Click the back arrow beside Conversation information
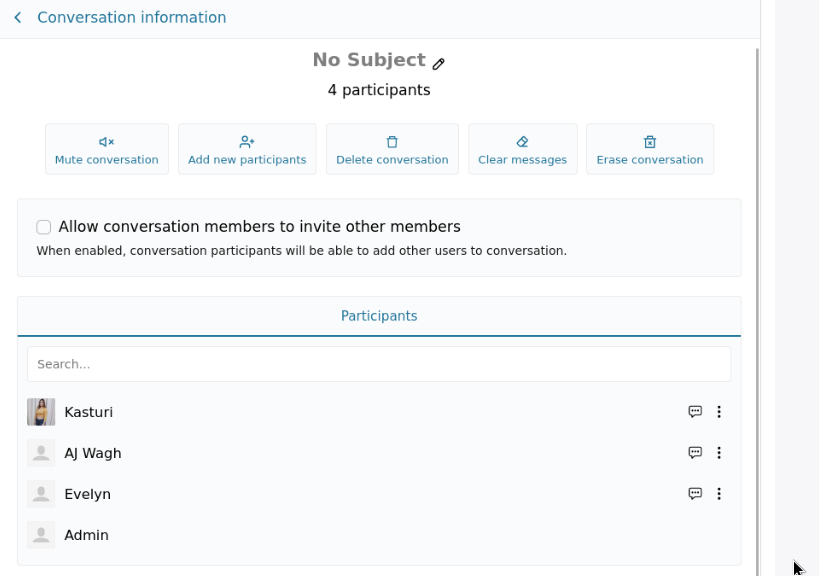Viewport: 819px width, 576px height. (18, 18)
